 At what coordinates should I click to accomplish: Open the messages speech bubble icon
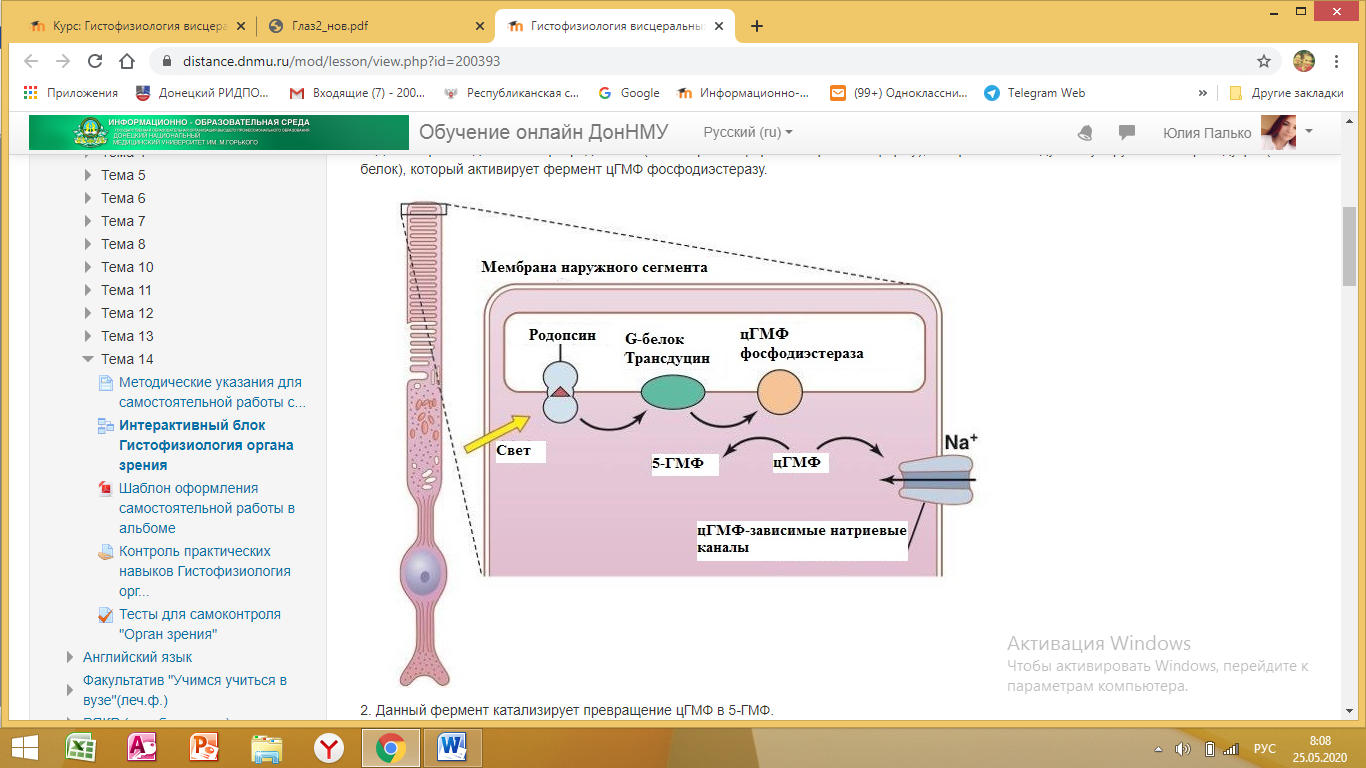(1127, 133)
